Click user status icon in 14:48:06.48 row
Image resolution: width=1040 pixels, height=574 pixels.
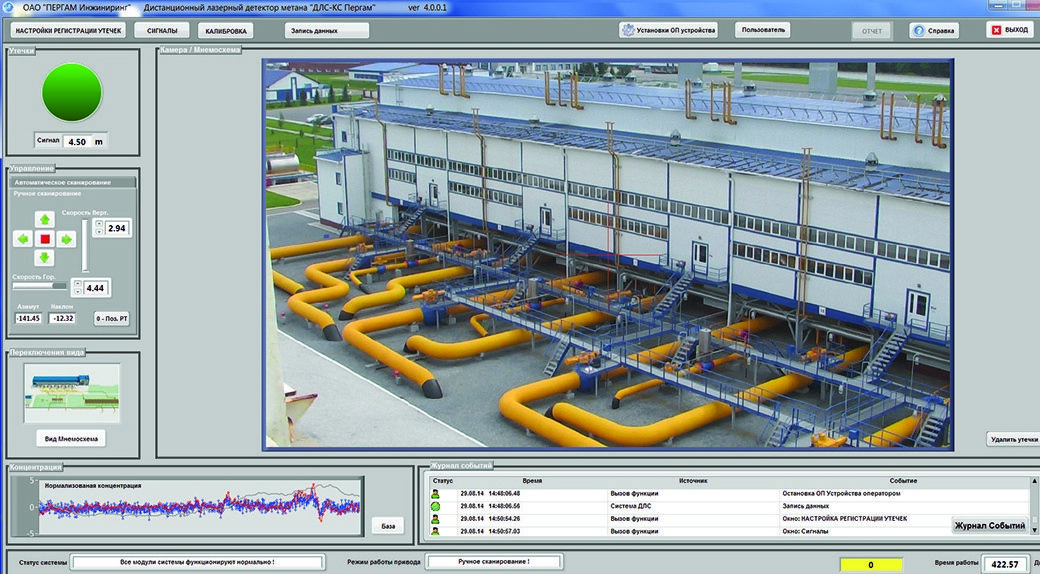tap(435, 494)
